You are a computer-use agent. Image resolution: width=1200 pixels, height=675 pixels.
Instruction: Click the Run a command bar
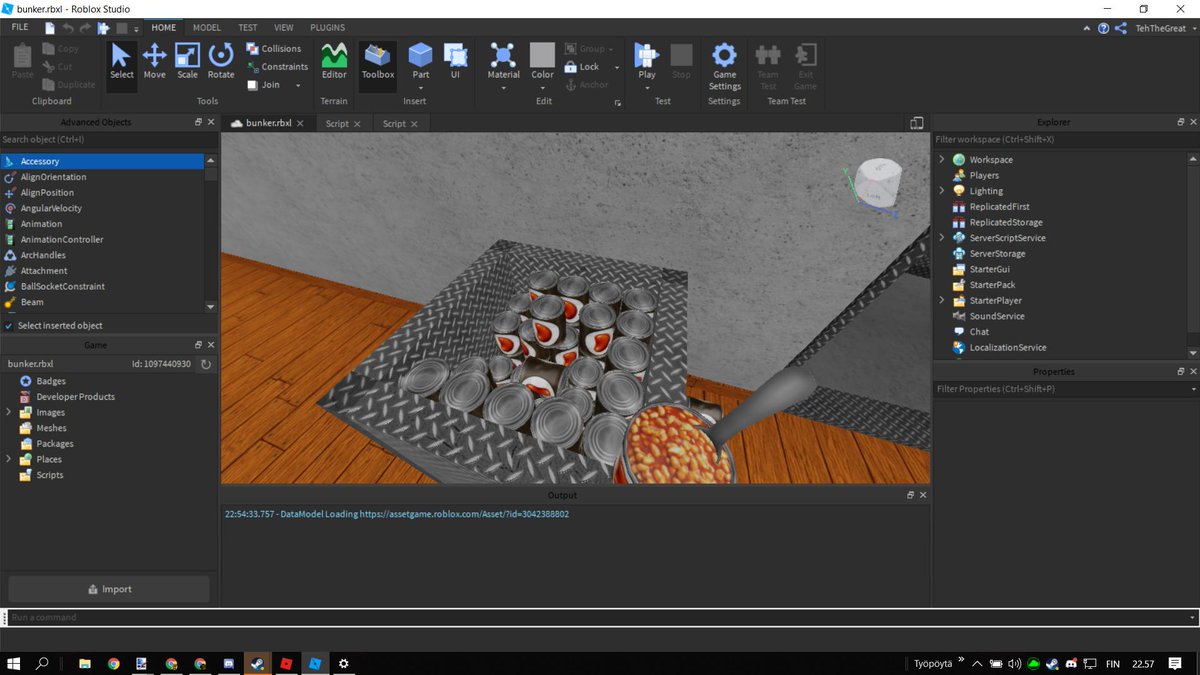click(600, 617)
